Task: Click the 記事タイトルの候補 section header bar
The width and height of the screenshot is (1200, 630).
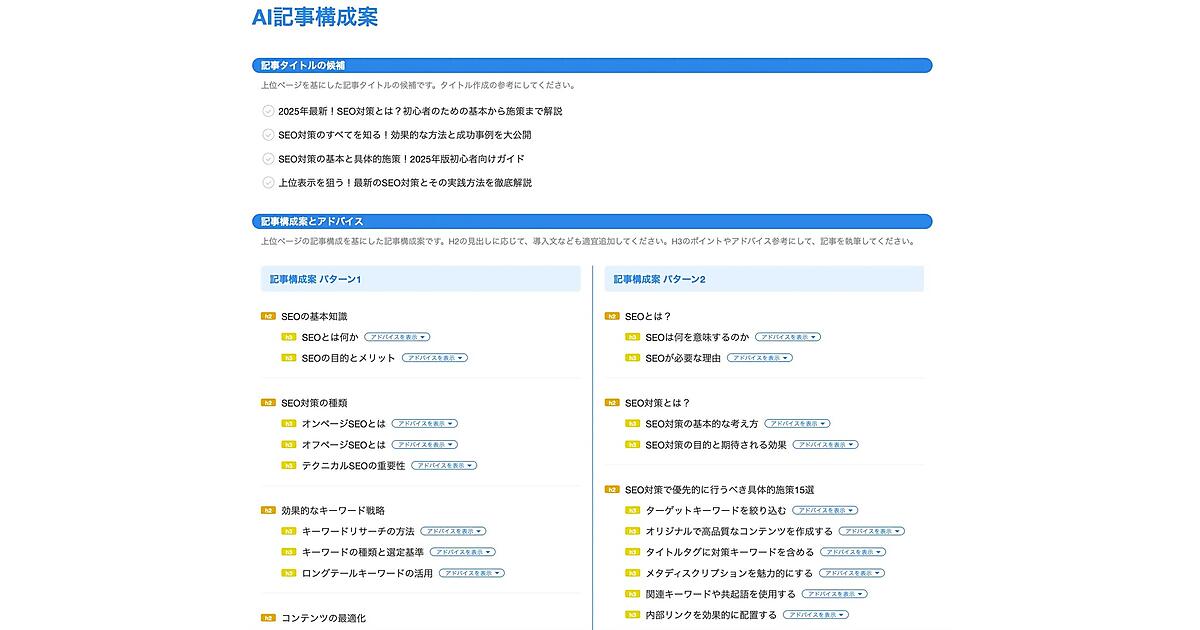Action: (592, 65)
